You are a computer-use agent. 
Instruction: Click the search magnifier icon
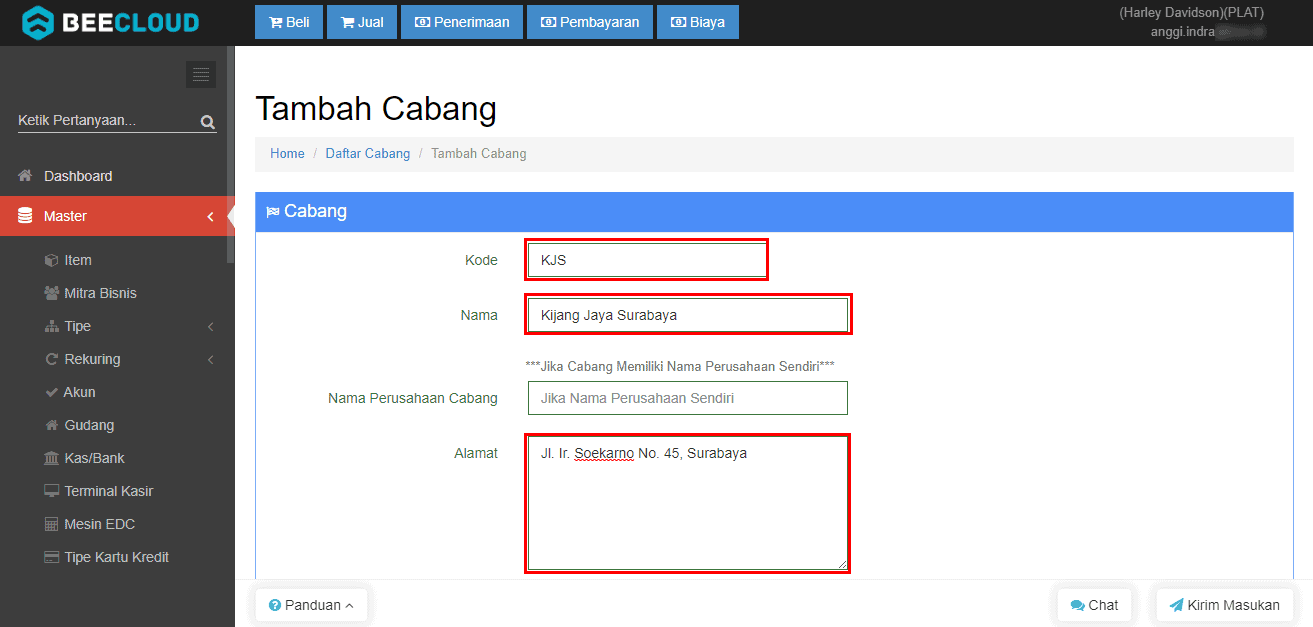[207, 122]
